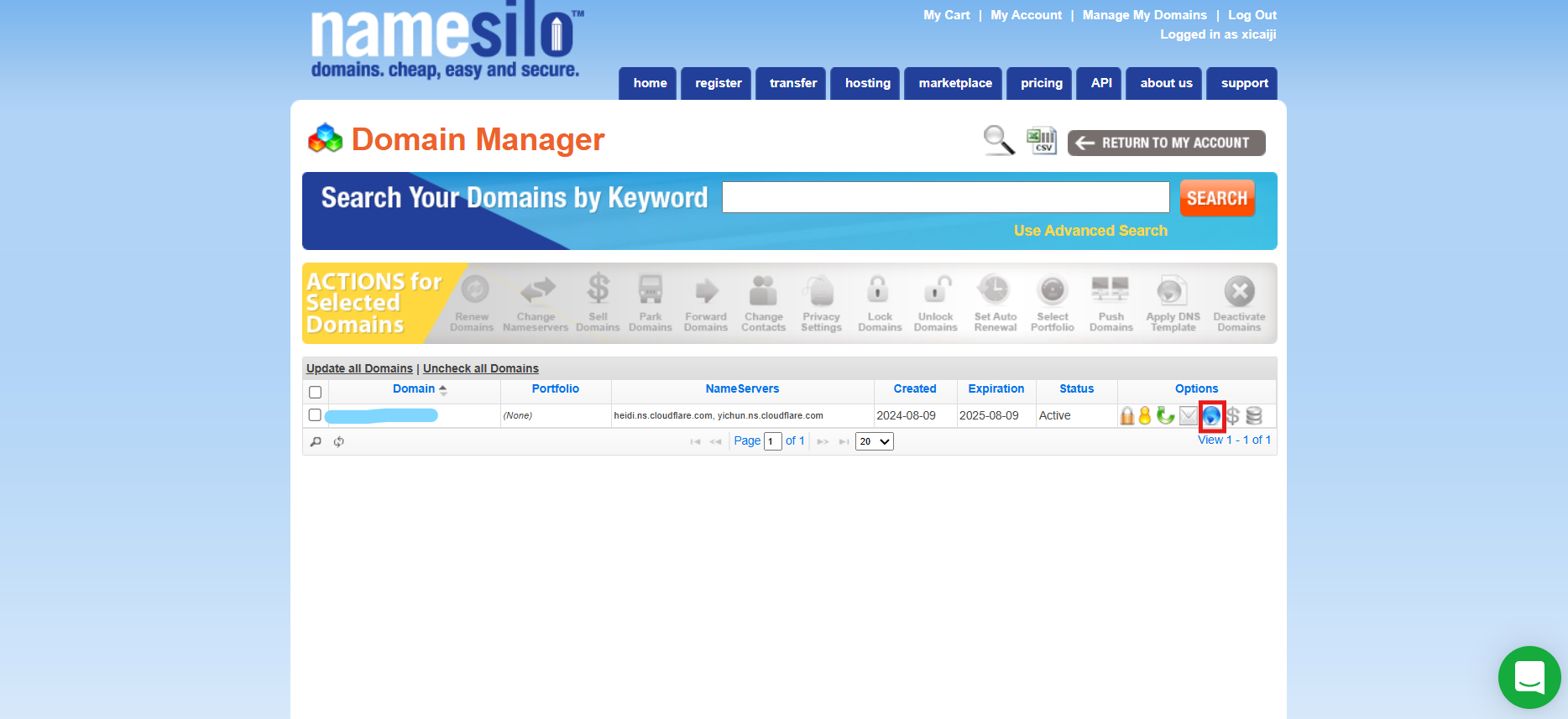The image size is (1568, 719).
Task: Click the magnifying glass beside CSV icon
Action: click(x=998, y=140)
